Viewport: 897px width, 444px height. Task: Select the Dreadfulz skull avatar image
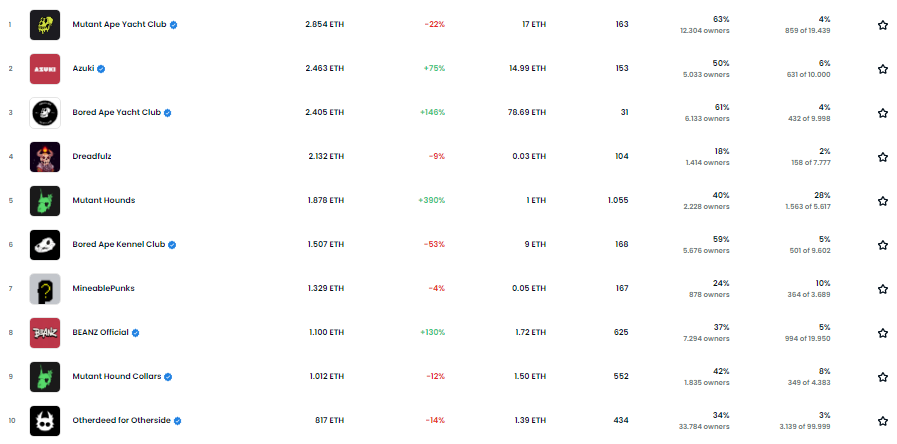click(x=45, y=157)
